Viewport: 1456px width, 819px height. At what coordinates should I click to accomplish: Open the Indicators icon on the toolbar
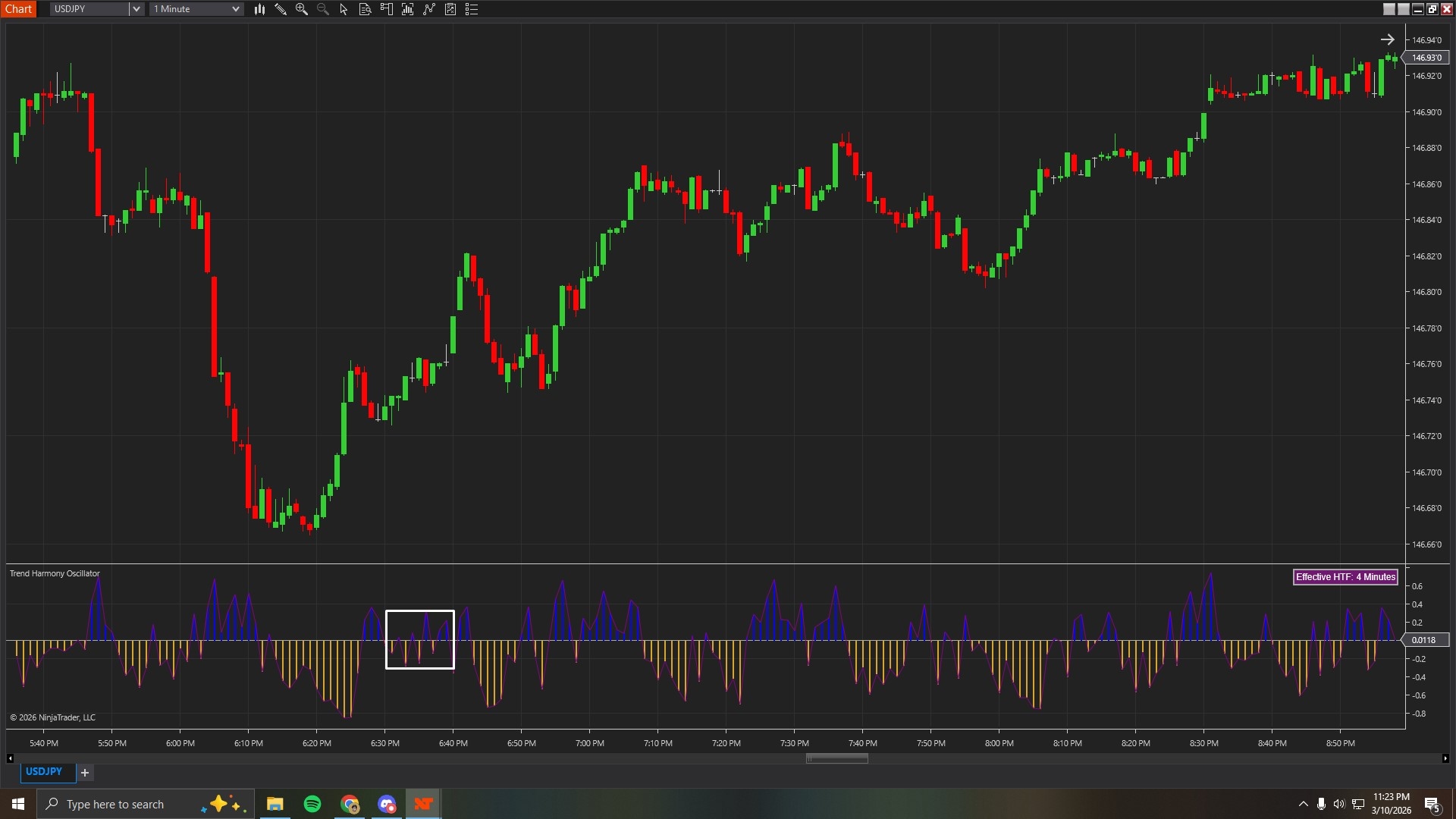click(407, 9)
